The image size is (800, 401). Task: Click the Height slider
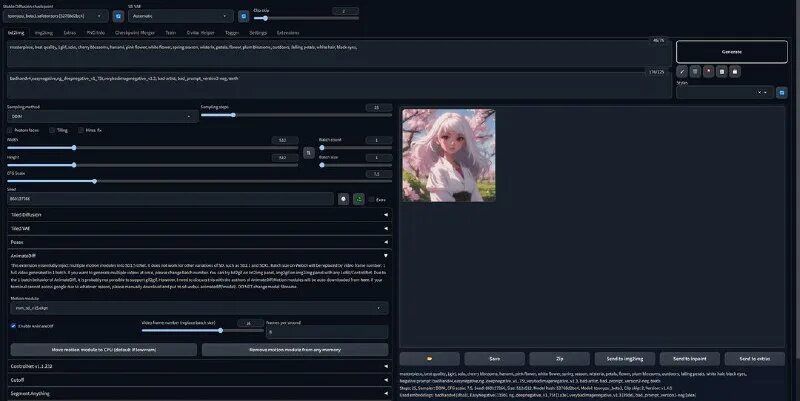tap(153, 165)
